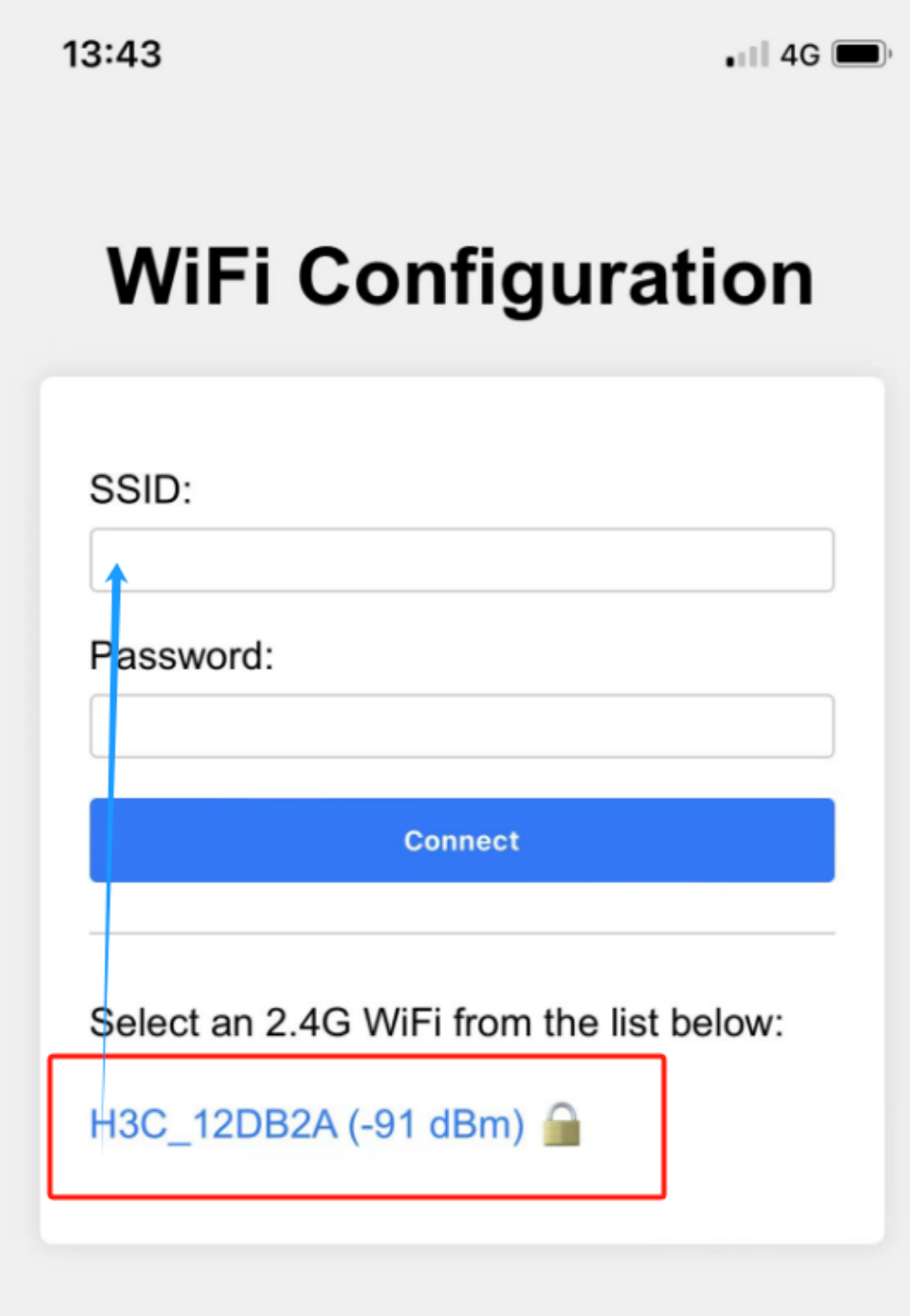Click the blue Connect button
The width and height of the screenshot is (910, 1316).
462,840
